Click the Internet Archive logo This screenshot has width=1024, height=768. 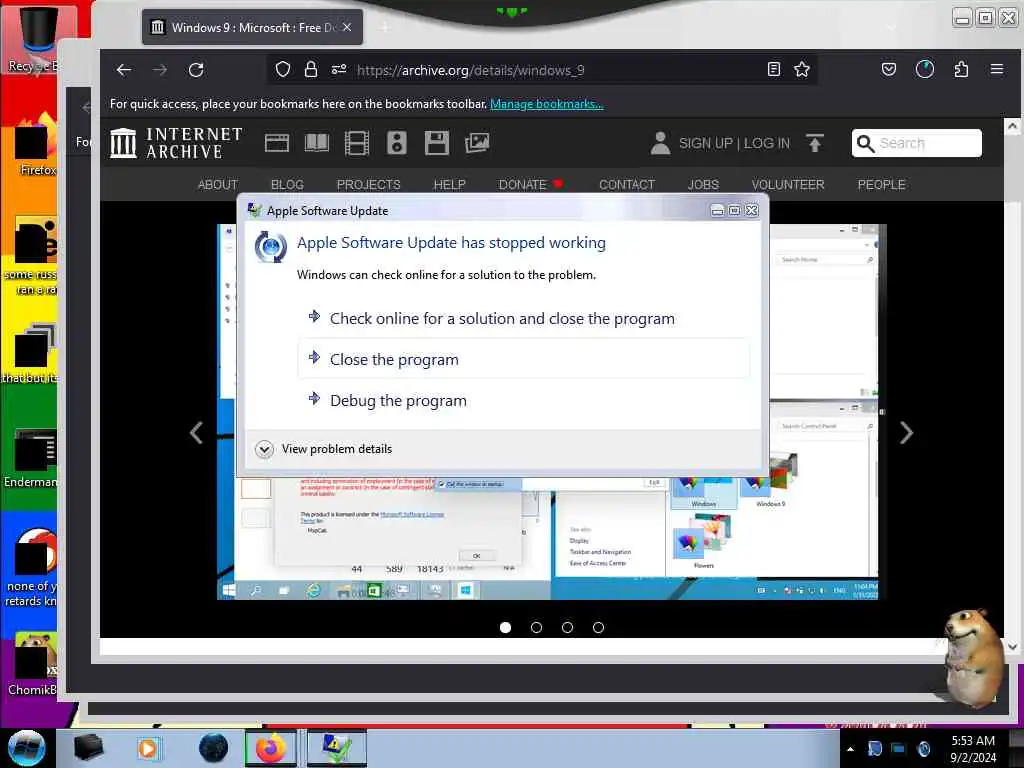click(176, 143)
